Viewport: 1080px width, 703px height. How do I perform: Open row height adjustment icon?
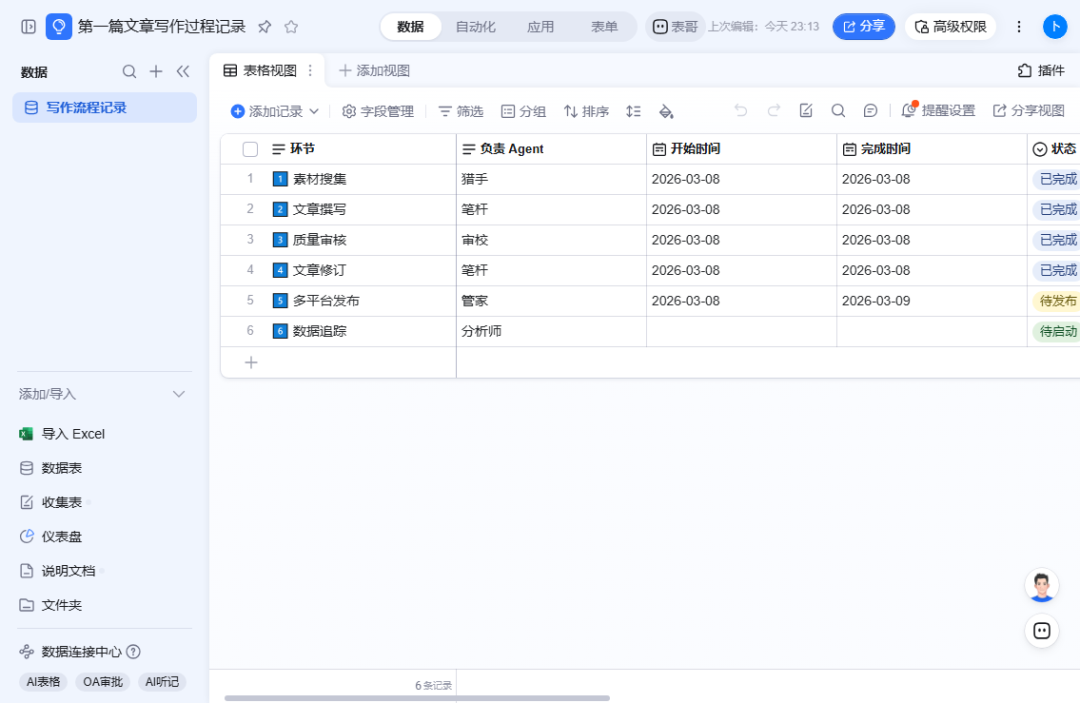(633, 112)
